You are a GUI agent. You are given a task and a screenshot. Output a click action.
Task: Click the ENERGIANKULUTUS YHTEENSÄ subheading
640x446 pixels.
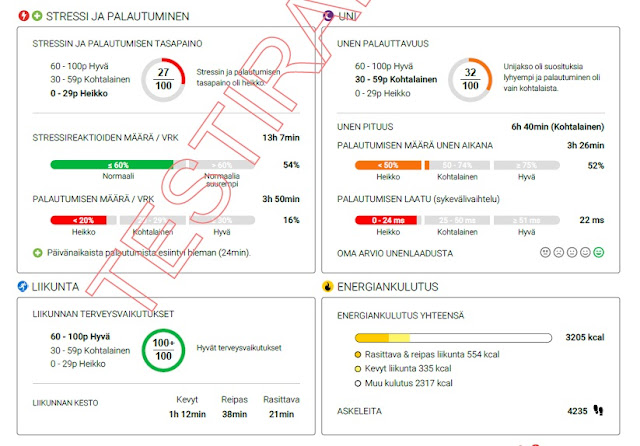click(401, 316)
